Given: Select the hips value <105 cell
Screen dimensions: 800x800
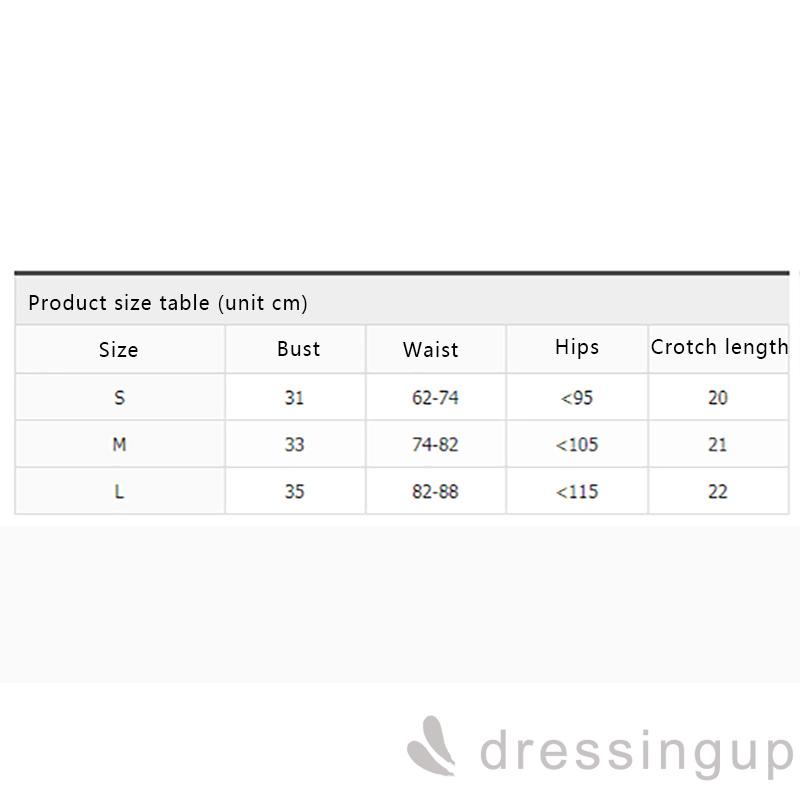Looking at the screenshot, I should [577, 445].
